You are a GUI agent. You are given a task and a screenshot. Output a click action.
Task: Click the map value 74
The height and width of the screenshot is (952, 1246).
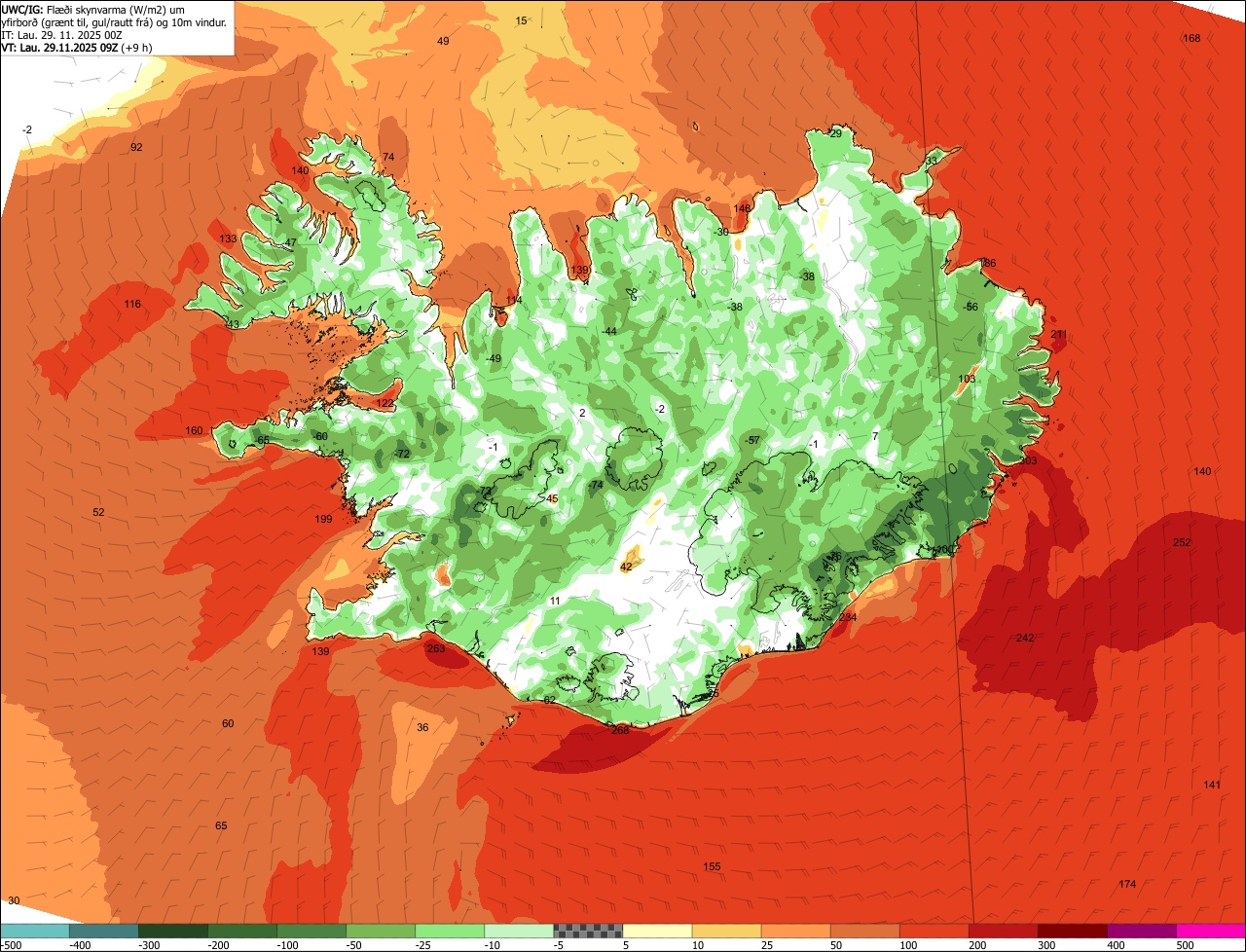tap(388, 157)
